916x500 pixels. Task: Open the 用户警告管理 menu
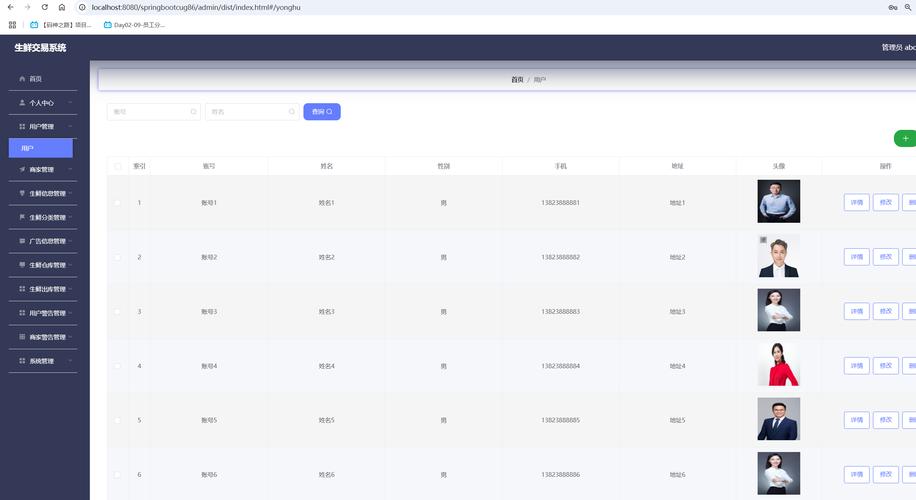pyautogui.click(x=43, y=313)
